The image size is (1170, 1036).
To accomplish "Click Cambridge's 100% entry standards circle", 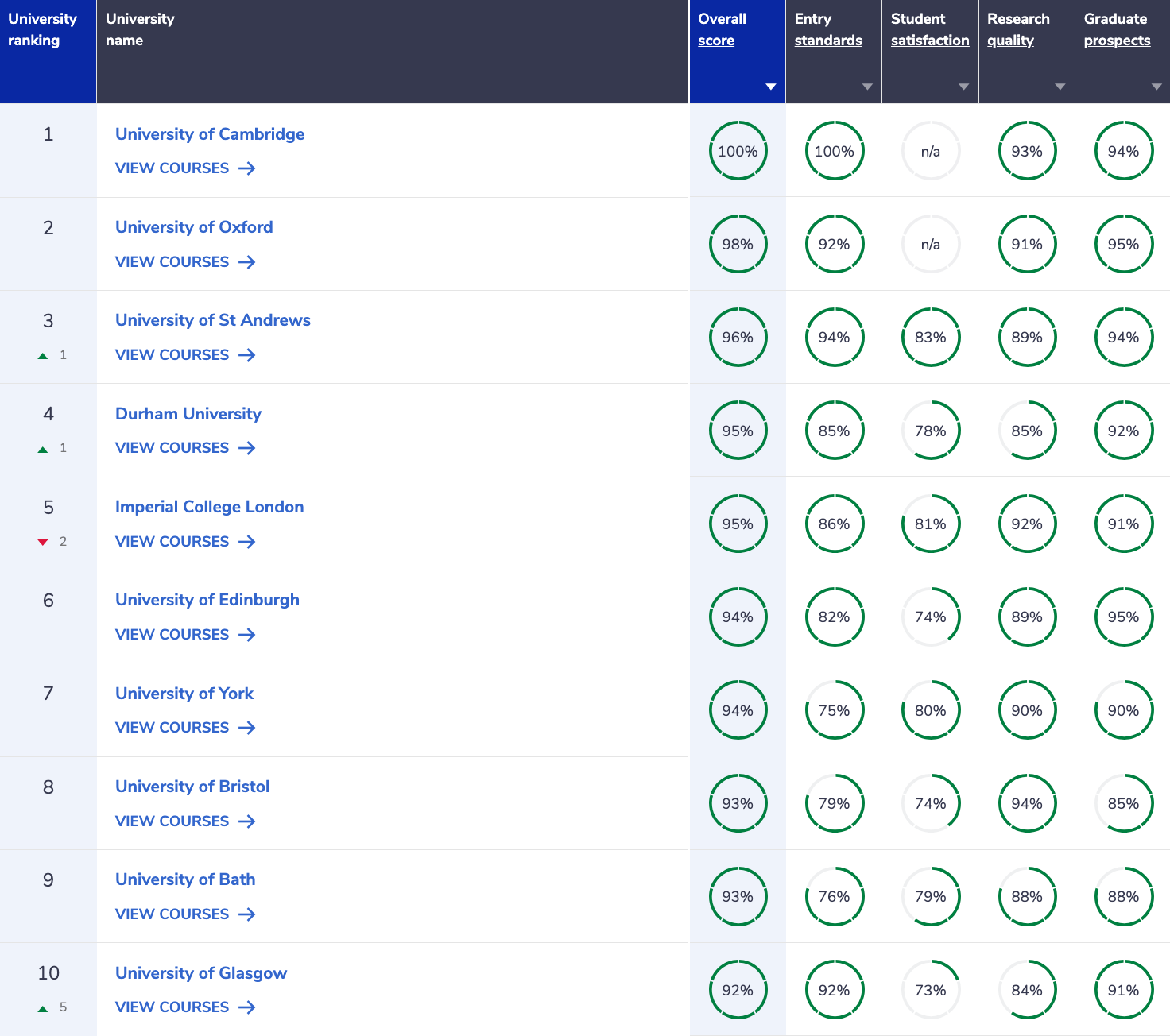I will (835, 151).
